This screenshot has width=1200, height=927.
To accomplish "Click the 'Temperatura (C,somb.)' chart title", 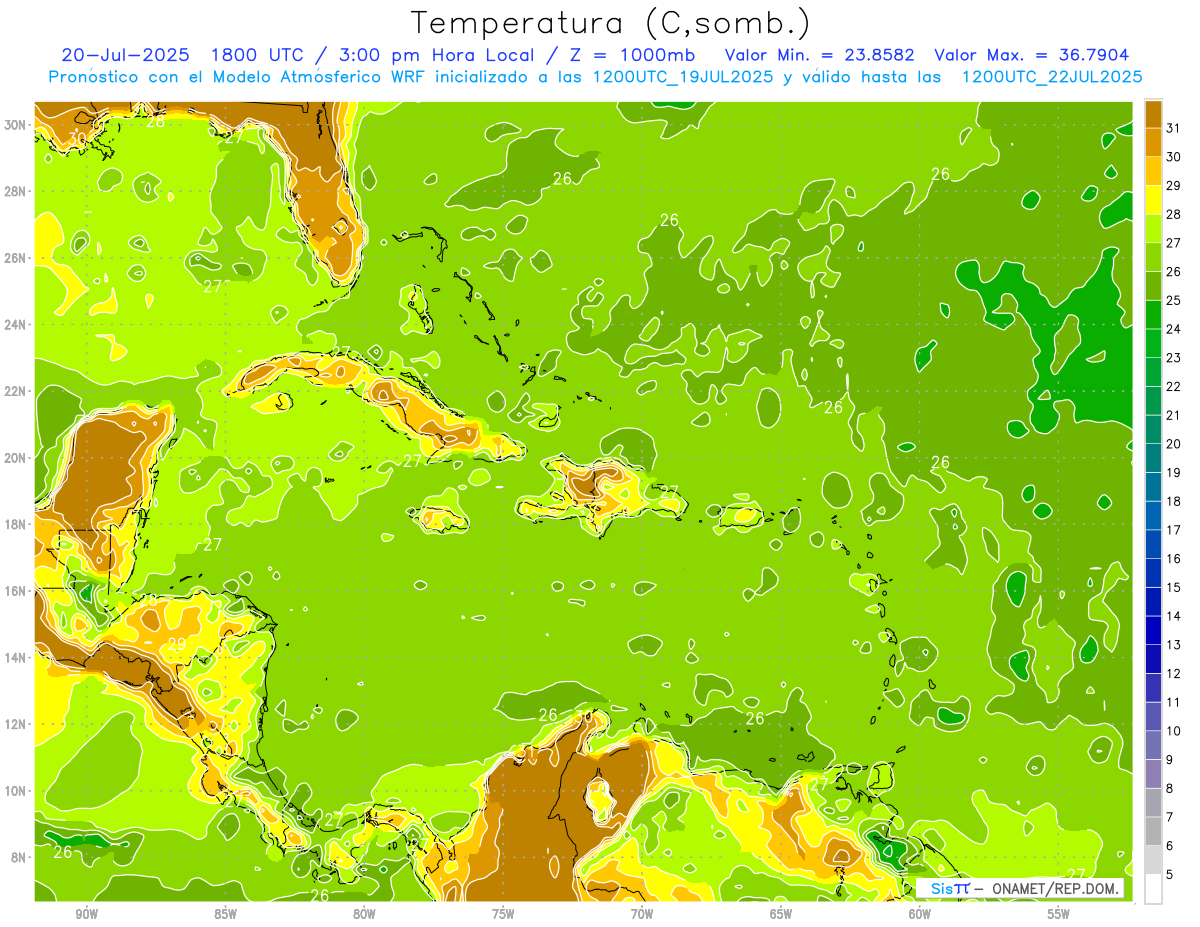I will pos(611,23).
